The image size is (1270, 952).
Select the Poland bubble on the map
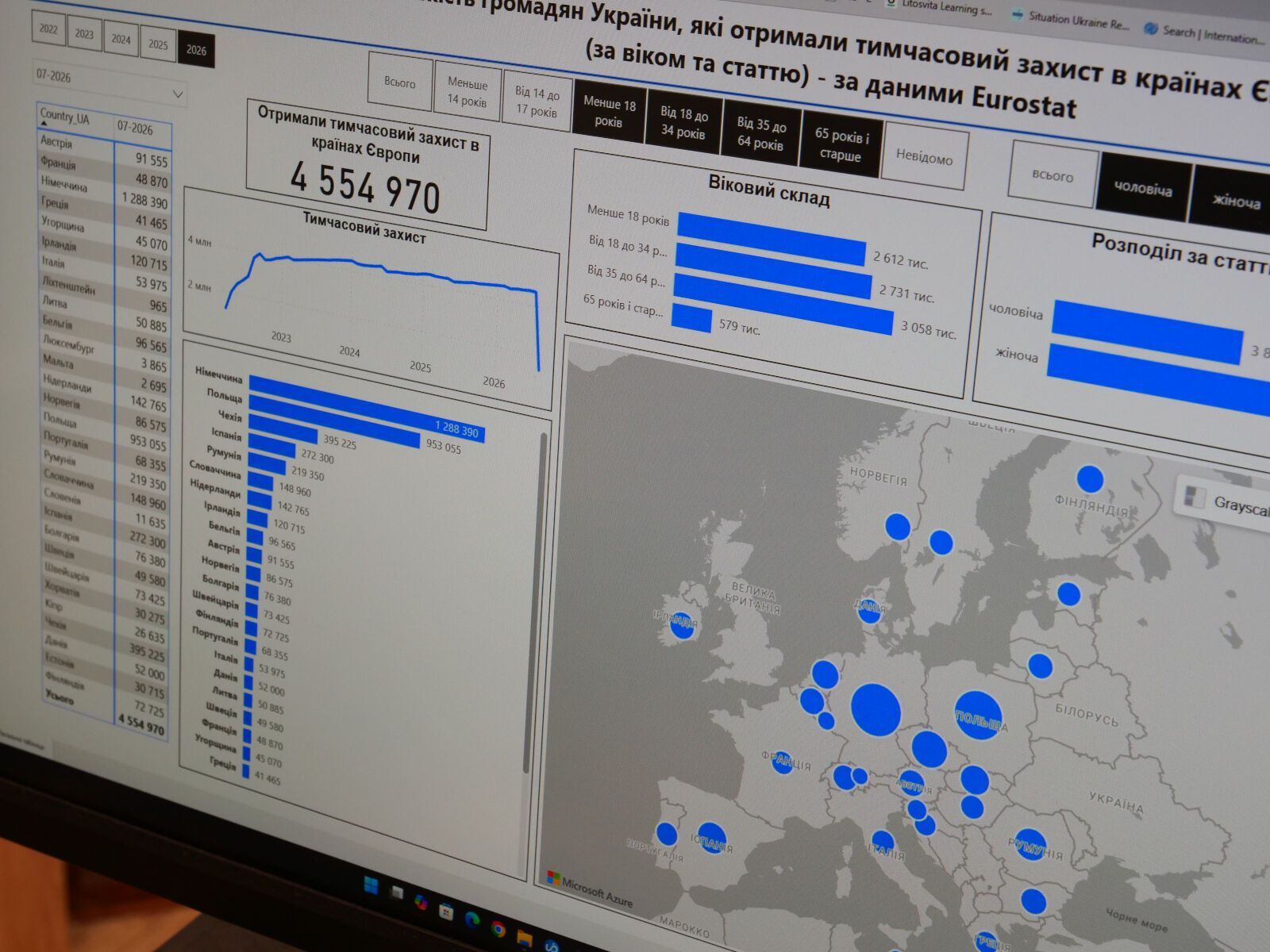(x=979, y=716)
